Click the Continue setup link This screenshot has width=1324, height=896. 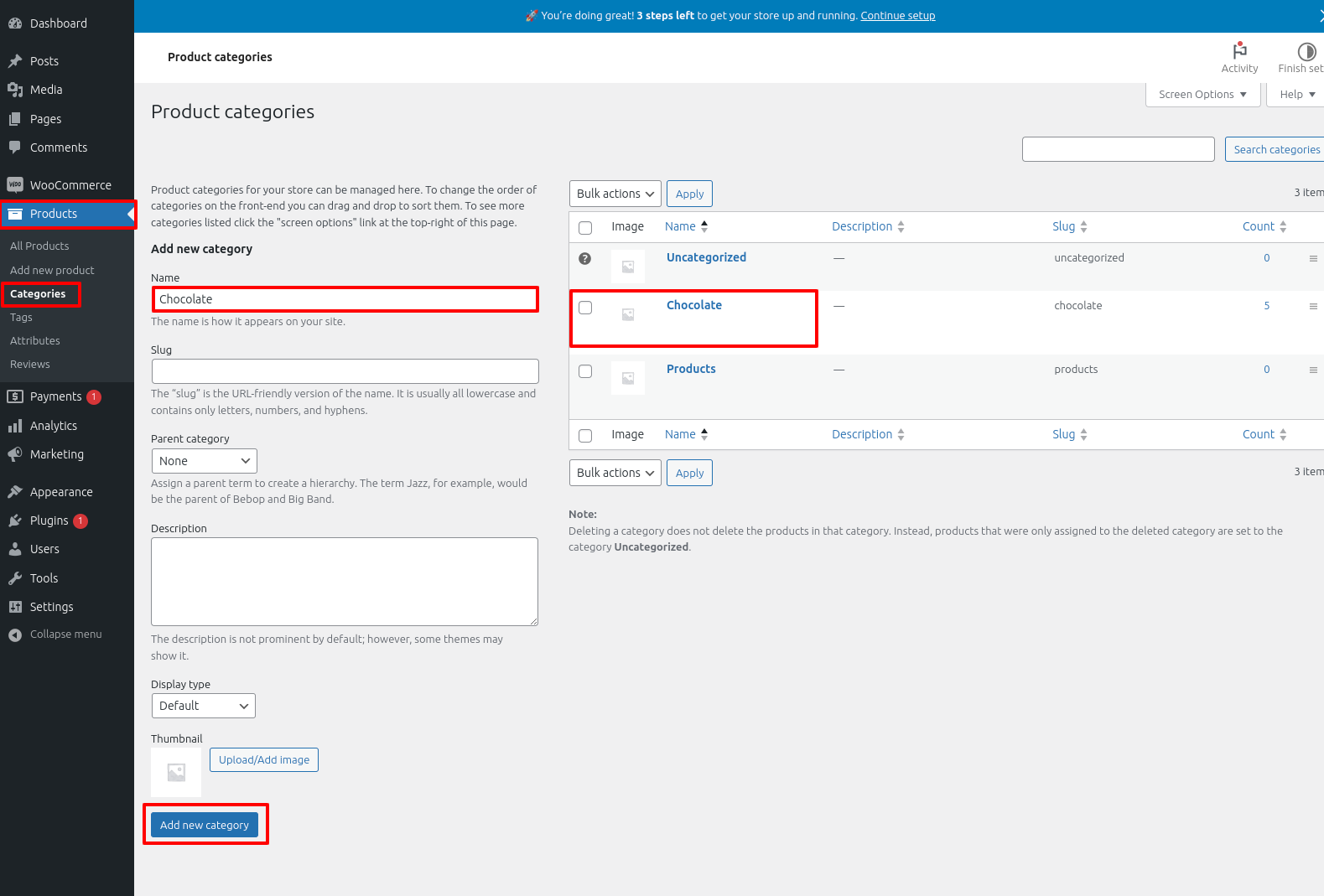897,15
